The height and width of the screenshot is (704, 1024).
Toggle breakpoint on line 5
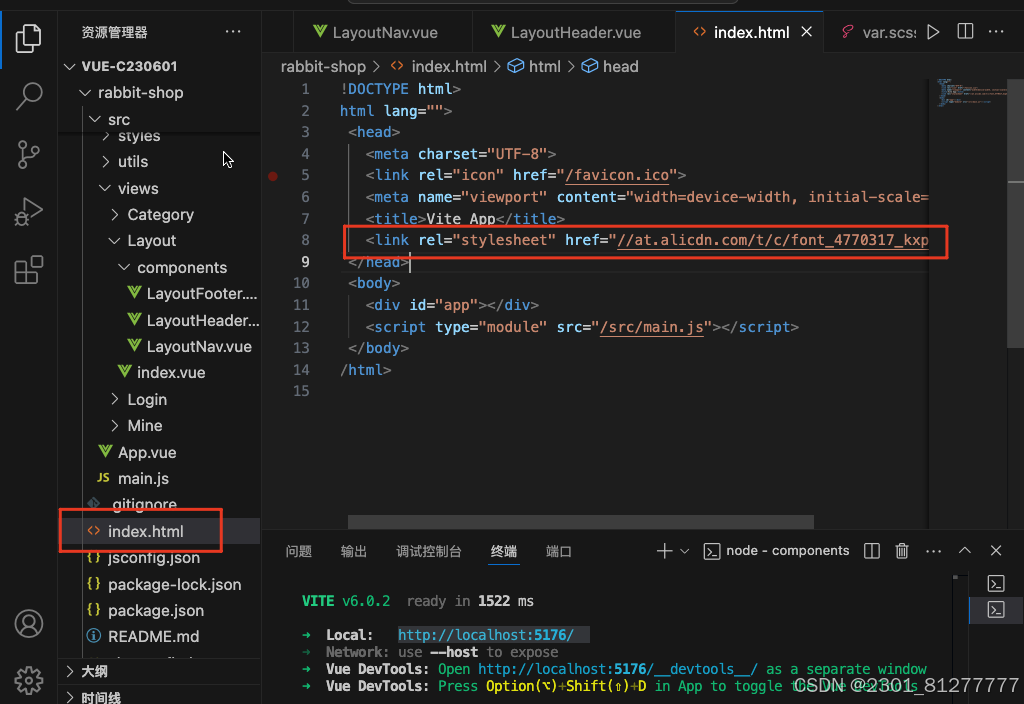pyautogui.click(x=273, y=176)
